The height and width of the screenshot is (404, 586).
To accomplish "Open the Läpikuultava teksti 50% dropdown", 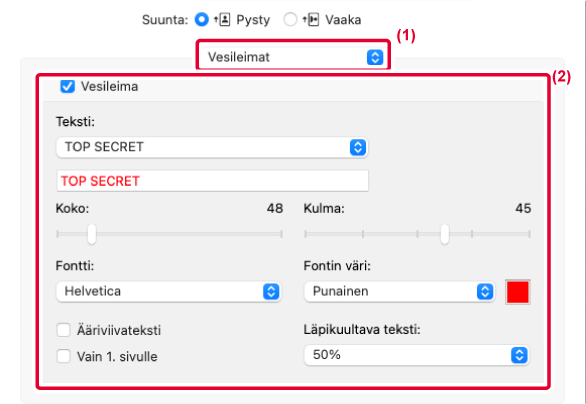I will click(x=417, y=355).
